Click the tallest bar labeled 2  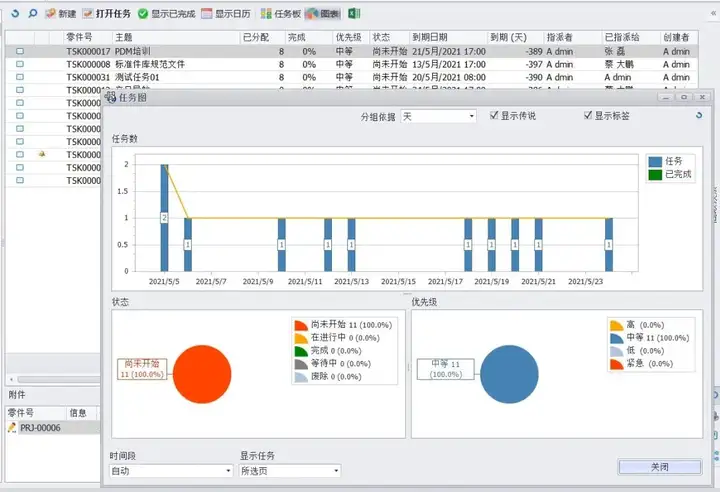pyautogui.click(x=164, y=218)
